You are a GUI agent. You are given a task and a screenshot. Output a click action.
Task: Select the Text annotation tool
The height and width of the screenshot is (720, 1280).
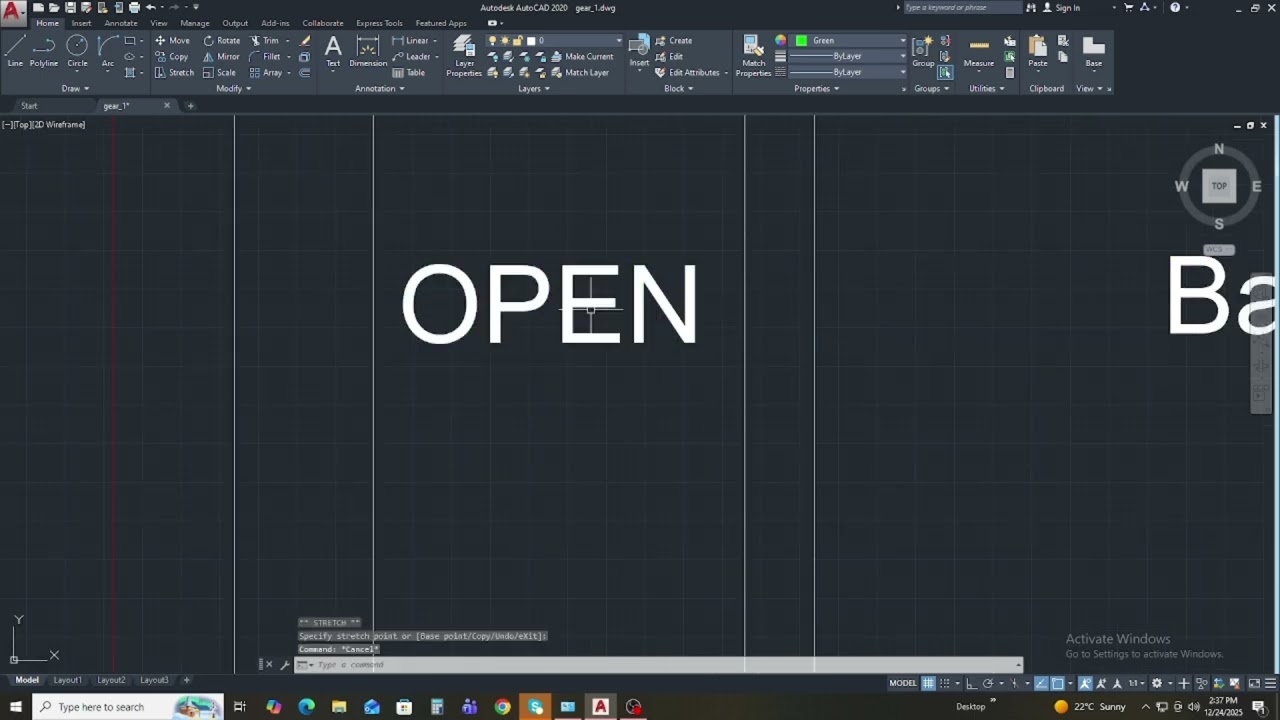point(333,51)
